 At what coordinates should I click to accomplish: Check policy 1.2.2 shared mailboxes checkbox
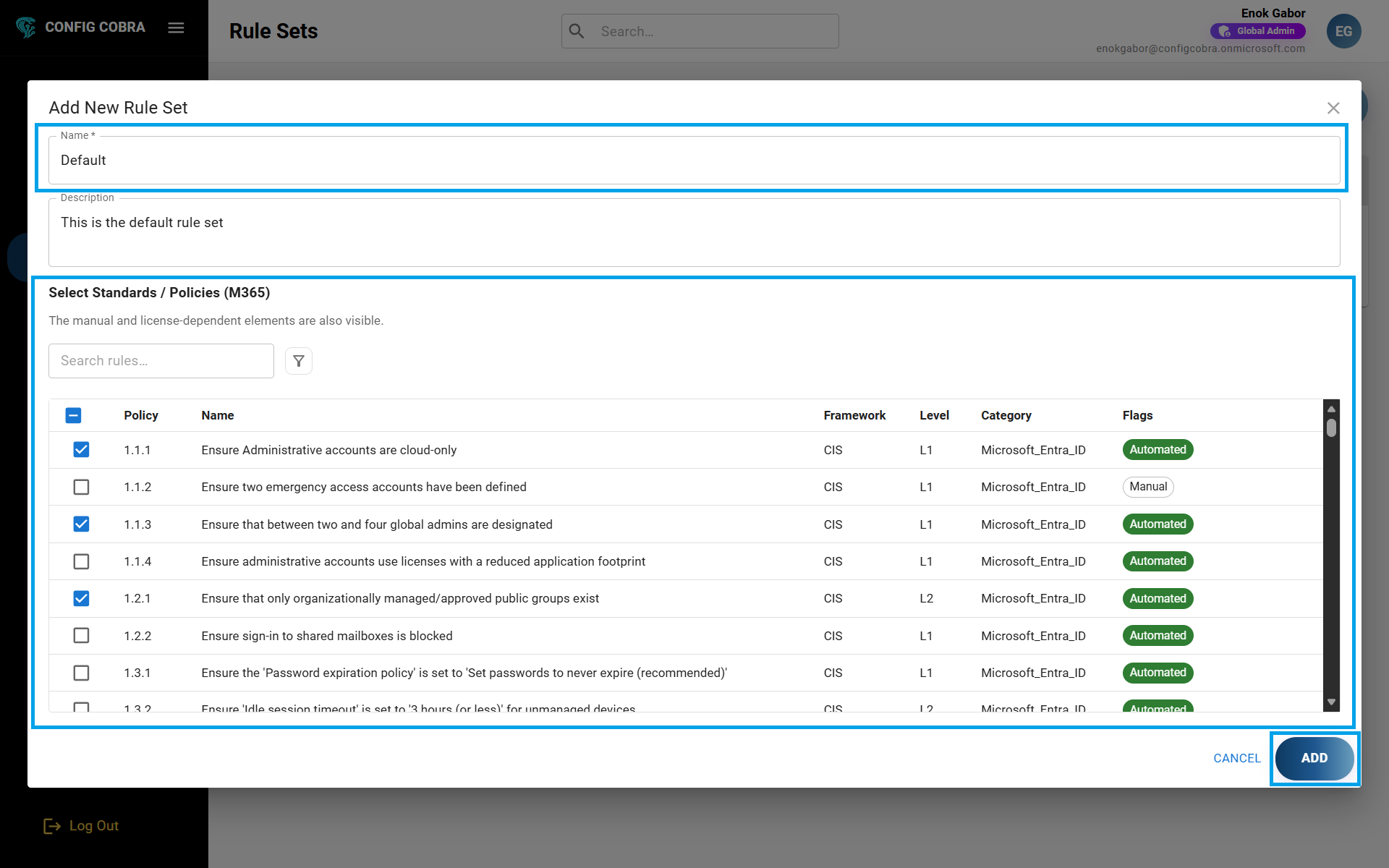coord(81,636)
